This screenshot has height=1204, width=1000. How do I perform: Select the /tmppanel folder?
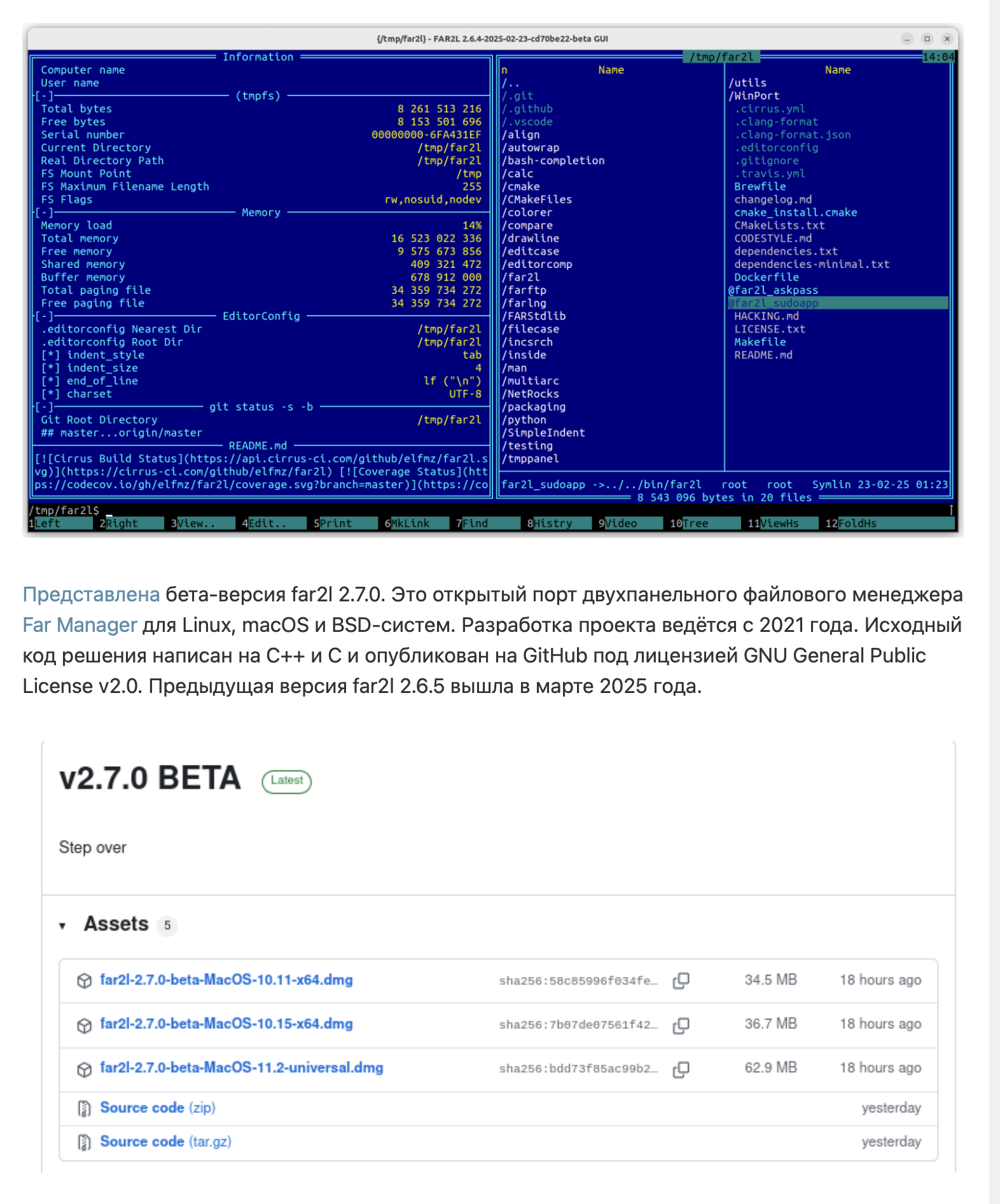click(531, 459)
